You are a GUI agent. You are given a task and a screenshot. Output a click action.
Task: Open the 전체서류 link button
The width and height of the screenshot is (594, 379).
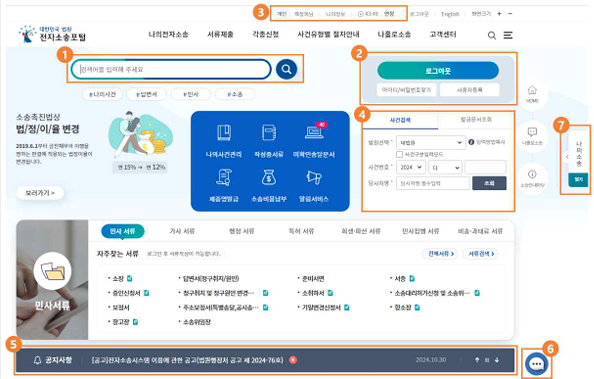(440, 254)
